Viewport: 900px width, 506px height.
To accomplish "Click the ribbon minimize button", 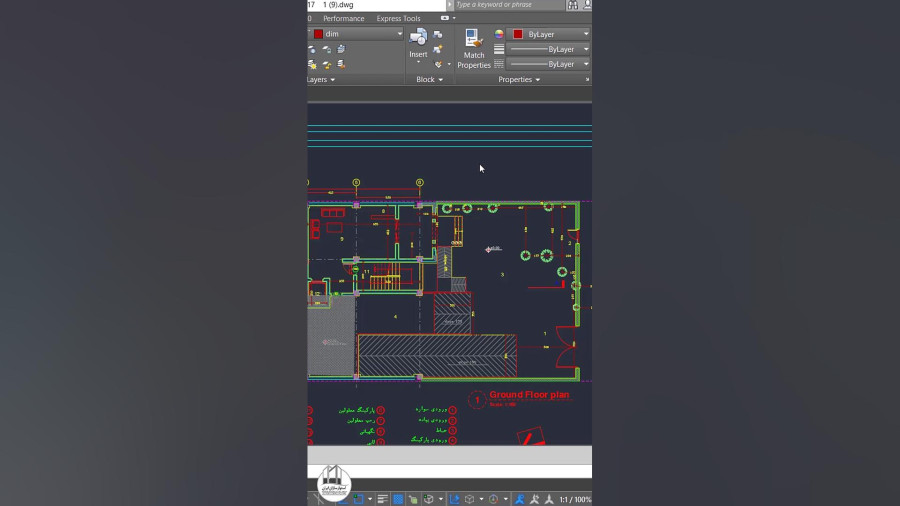I will coord(445,18).
